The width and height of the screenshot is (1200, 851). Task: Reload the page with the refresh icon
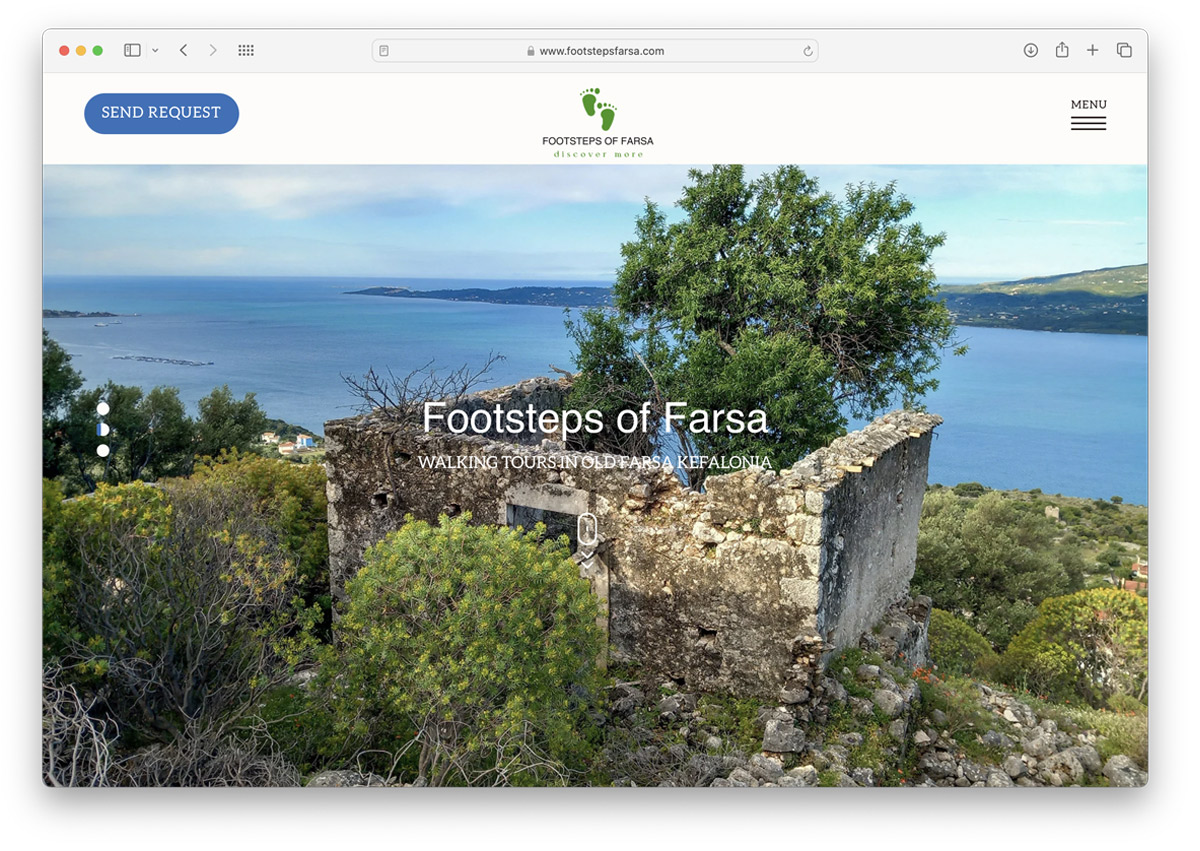coord(807,51)
